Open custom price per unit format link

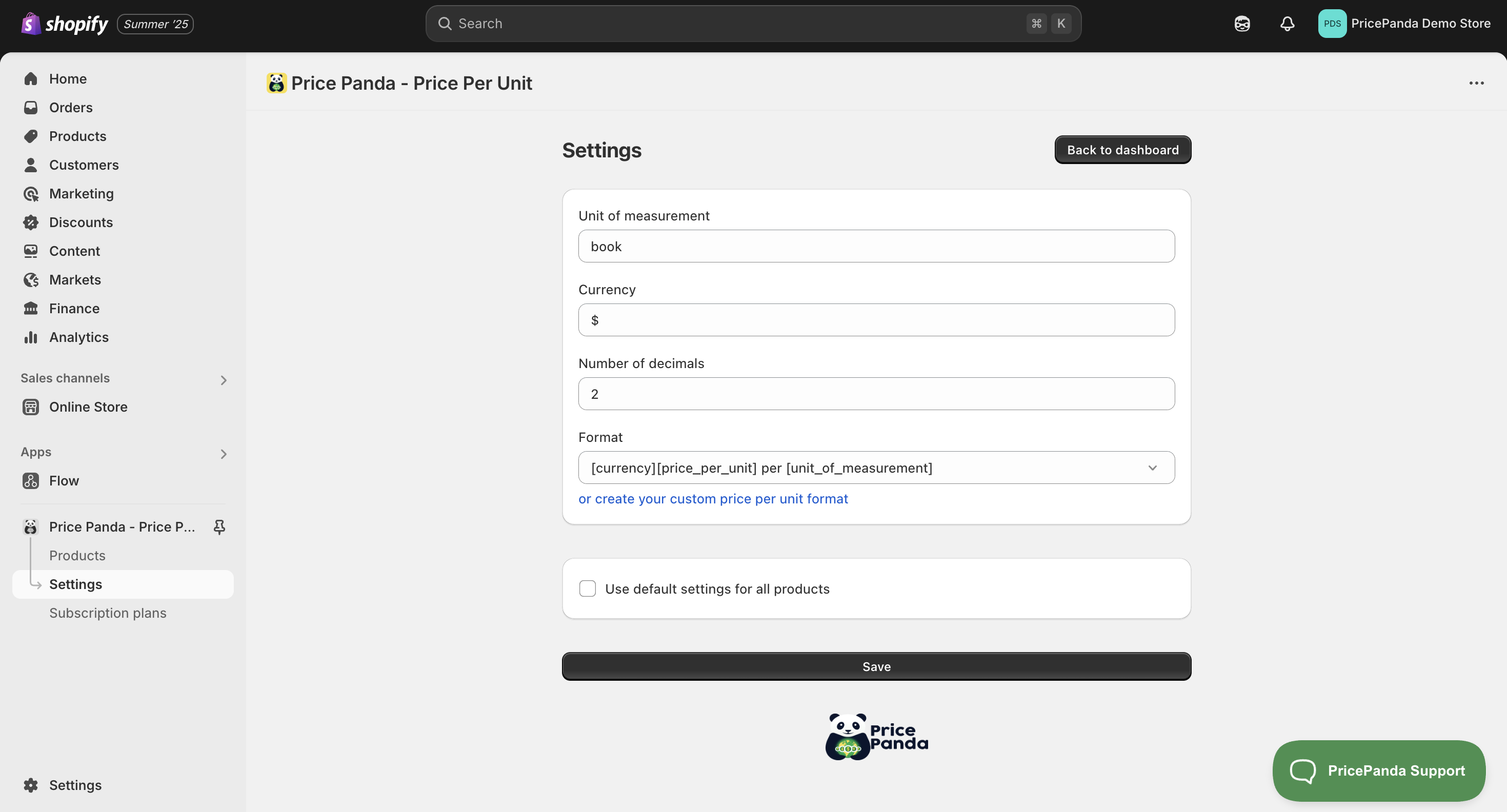713,498
